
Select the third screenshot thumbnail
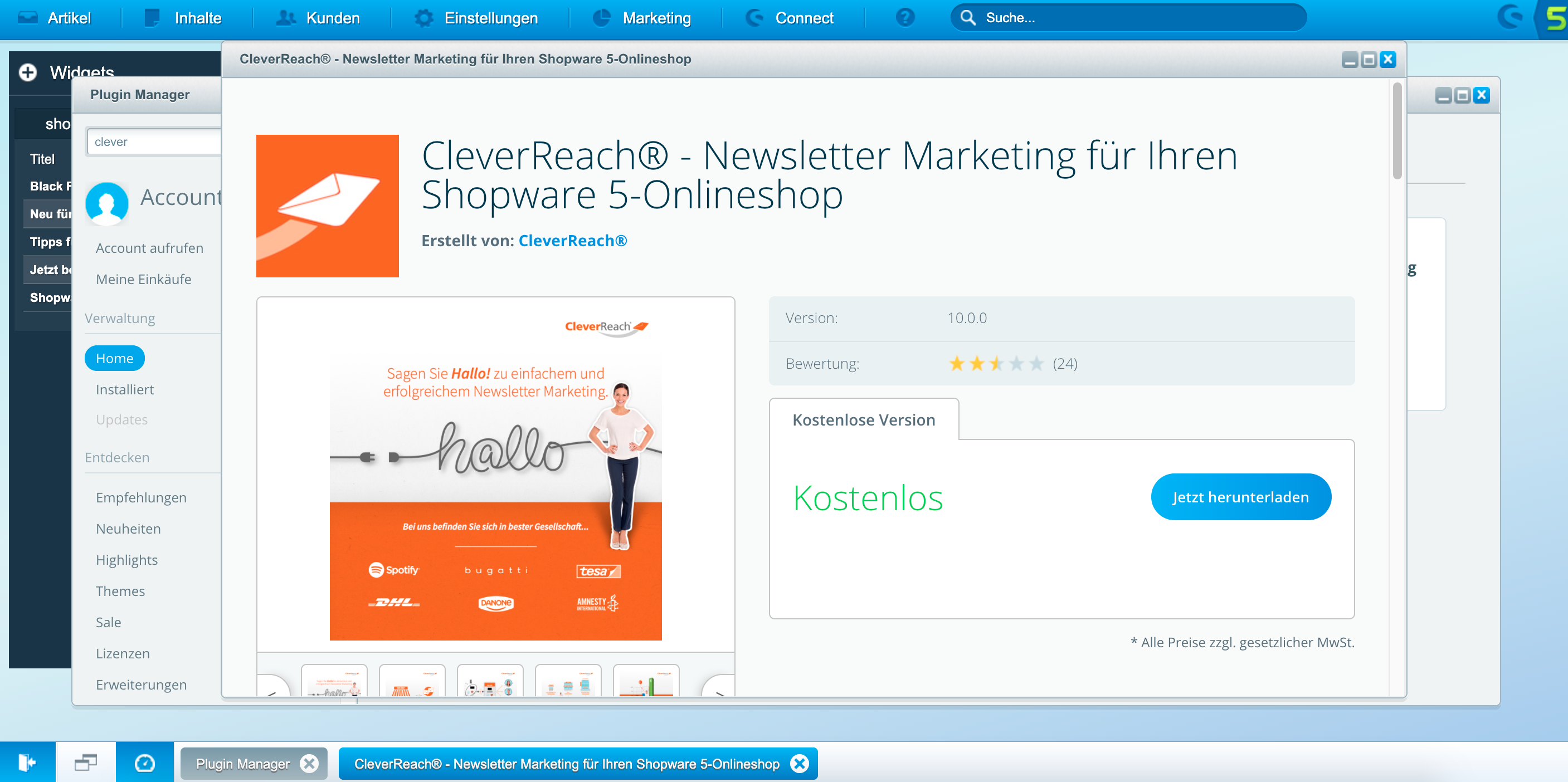tap(490, 681)
